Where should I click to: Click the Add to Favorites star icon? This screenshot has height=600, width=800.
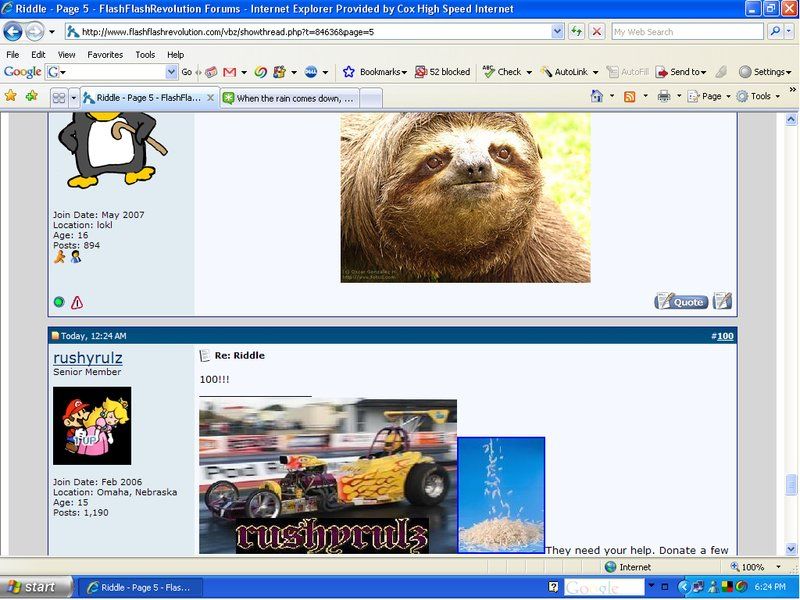click(31, 97)
